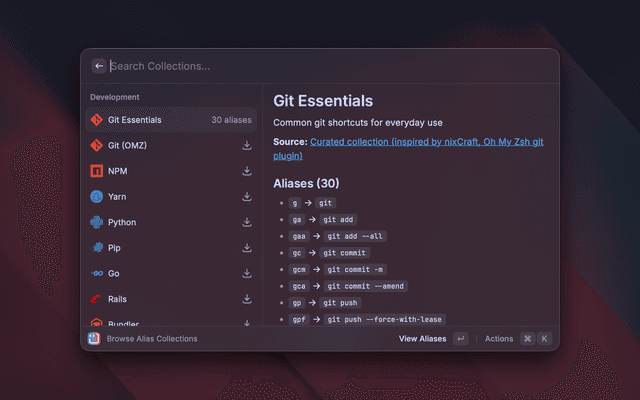The height and width of the screenshot is (400, 640).
Task: Open the Curated collection source link
Action: 426,142
